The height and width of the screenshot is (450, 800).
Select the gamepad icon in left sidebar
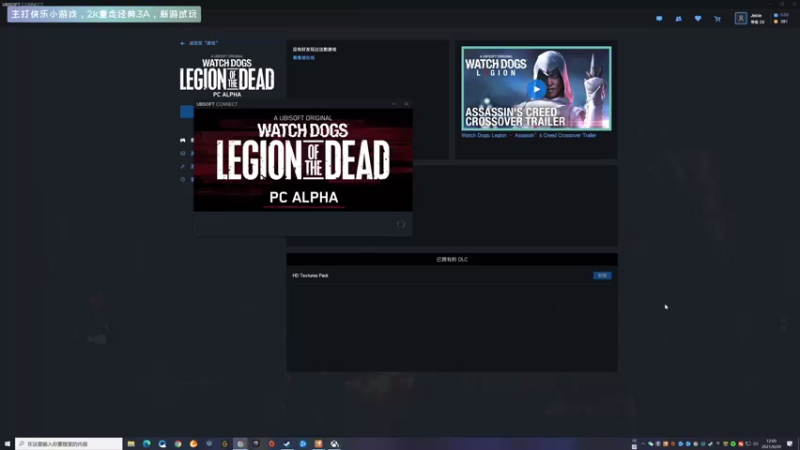(183, 140)
